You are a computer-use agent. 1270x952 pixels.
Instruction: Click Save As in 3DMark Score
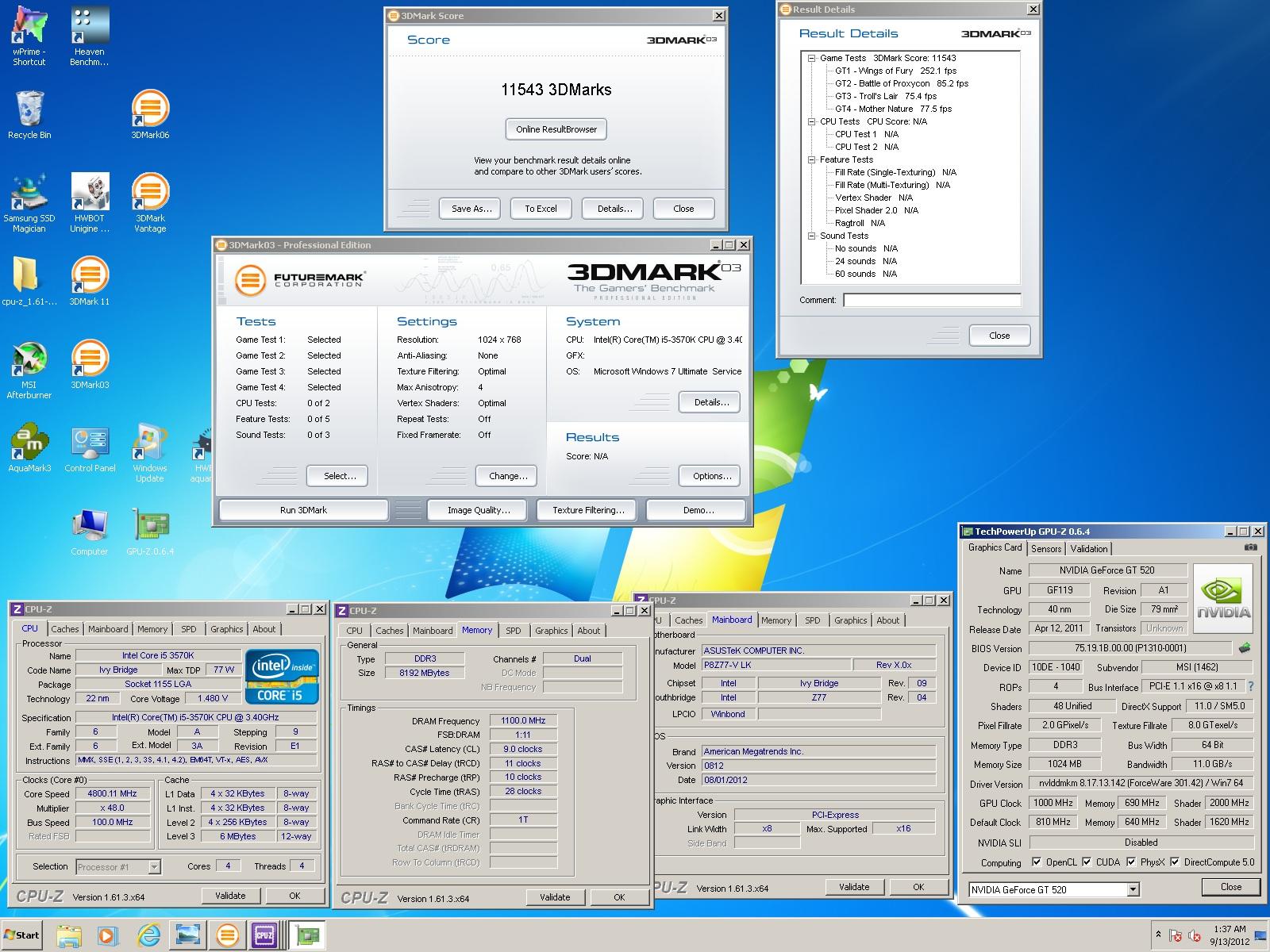point(471,209)
